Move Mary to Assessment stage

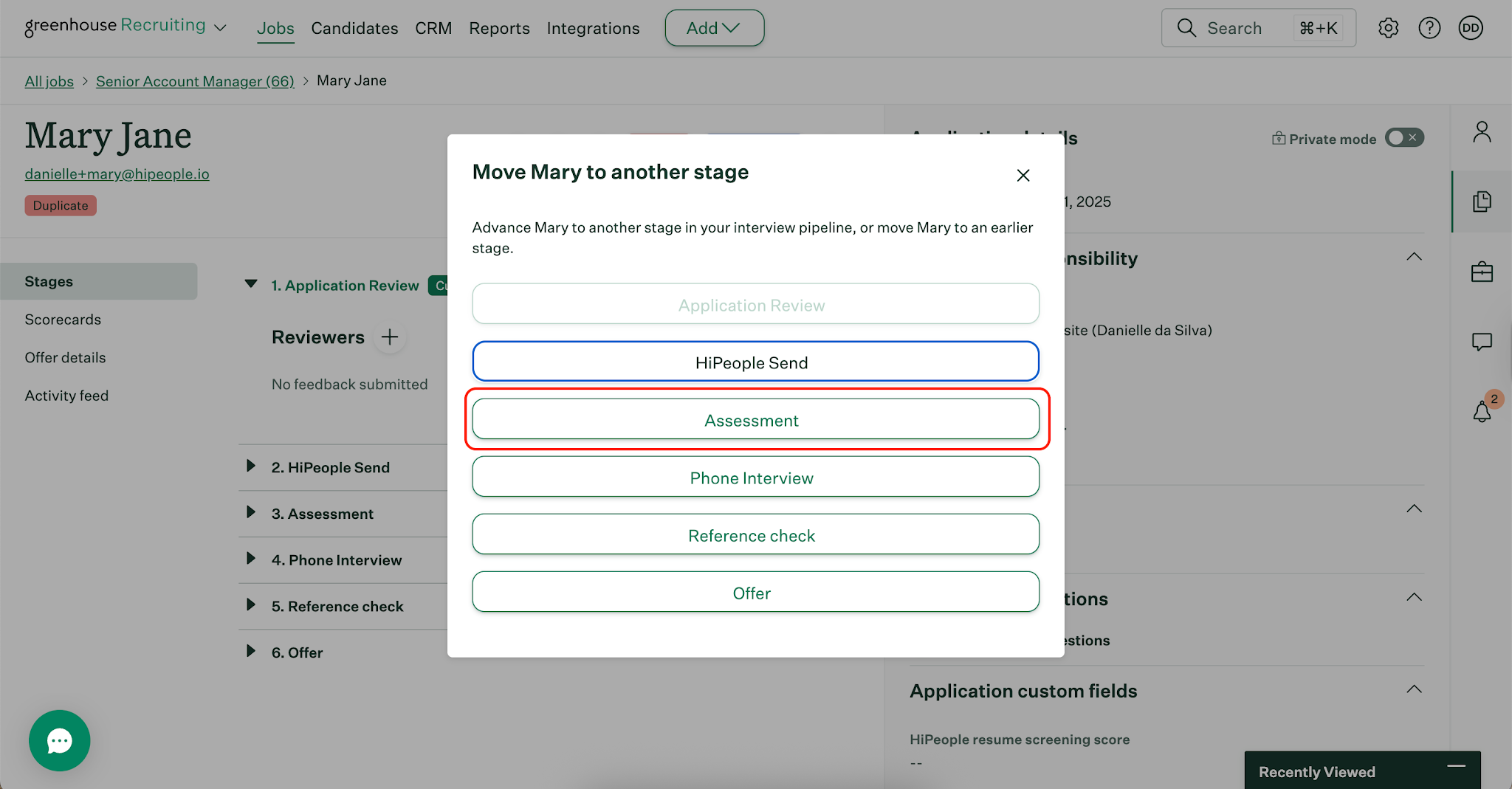(755, 419)
